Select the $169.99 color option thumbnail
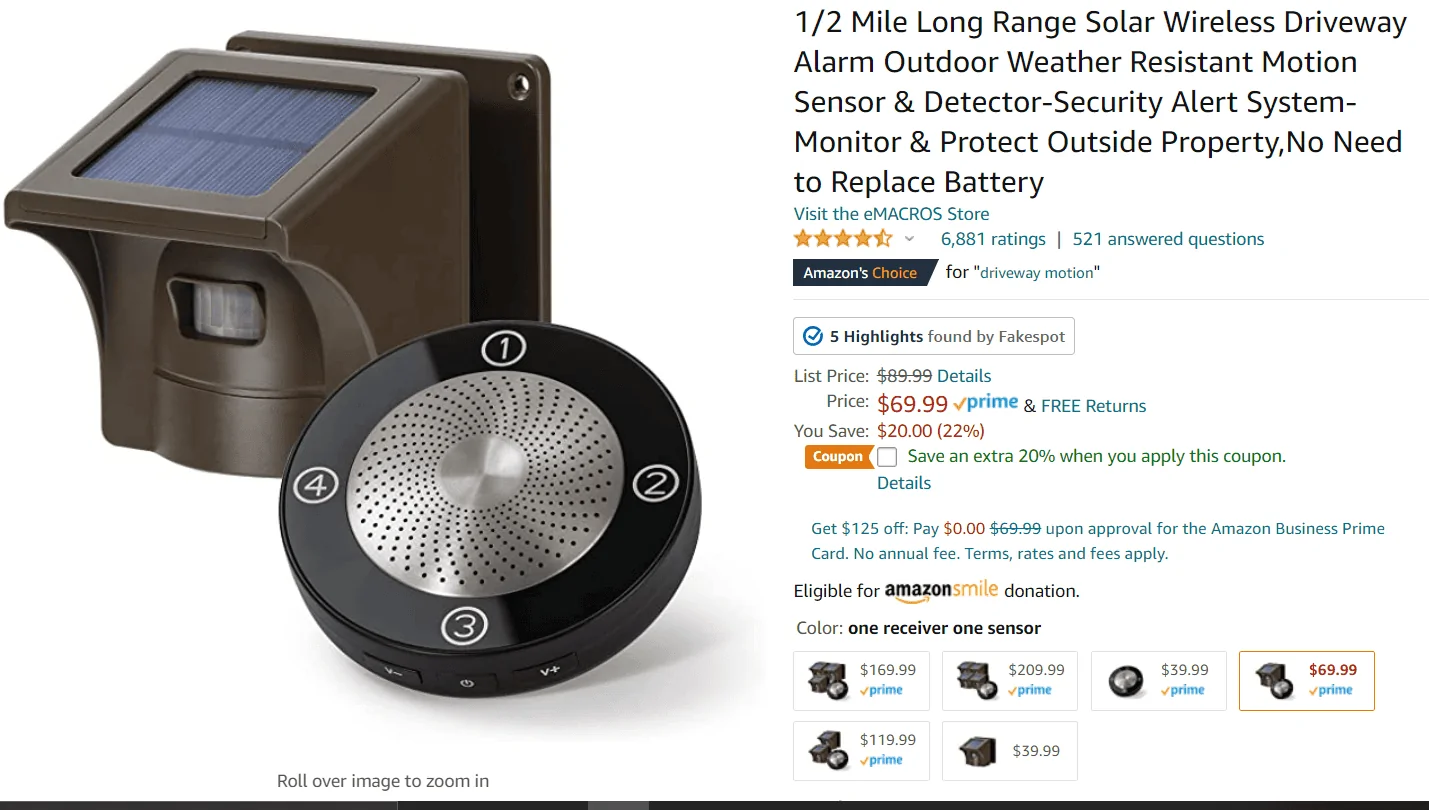The height and width of the screenshot is (810, 1429). click(861, 680)
